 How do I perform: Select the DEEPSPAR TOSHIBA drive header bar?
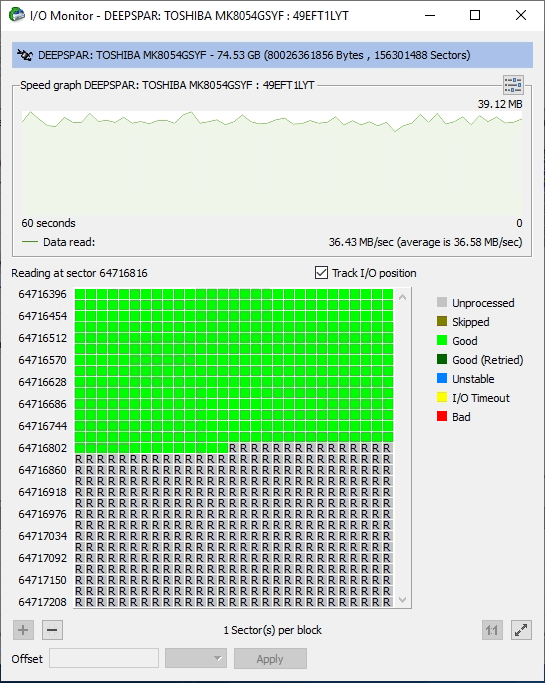(272, 55)
